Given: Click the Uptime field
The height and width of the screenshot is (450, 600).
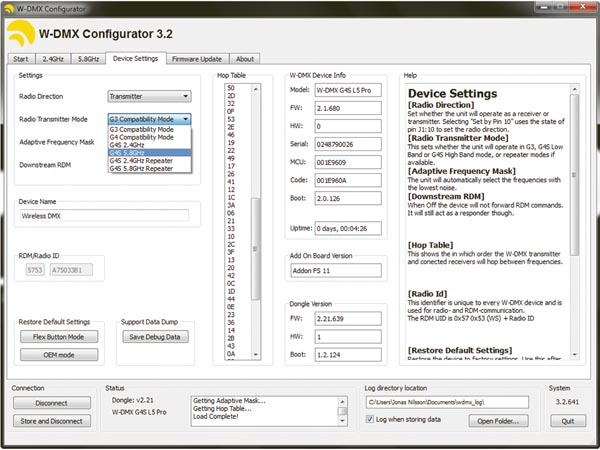Looking at the screenshot, I should tap(348, 228).
